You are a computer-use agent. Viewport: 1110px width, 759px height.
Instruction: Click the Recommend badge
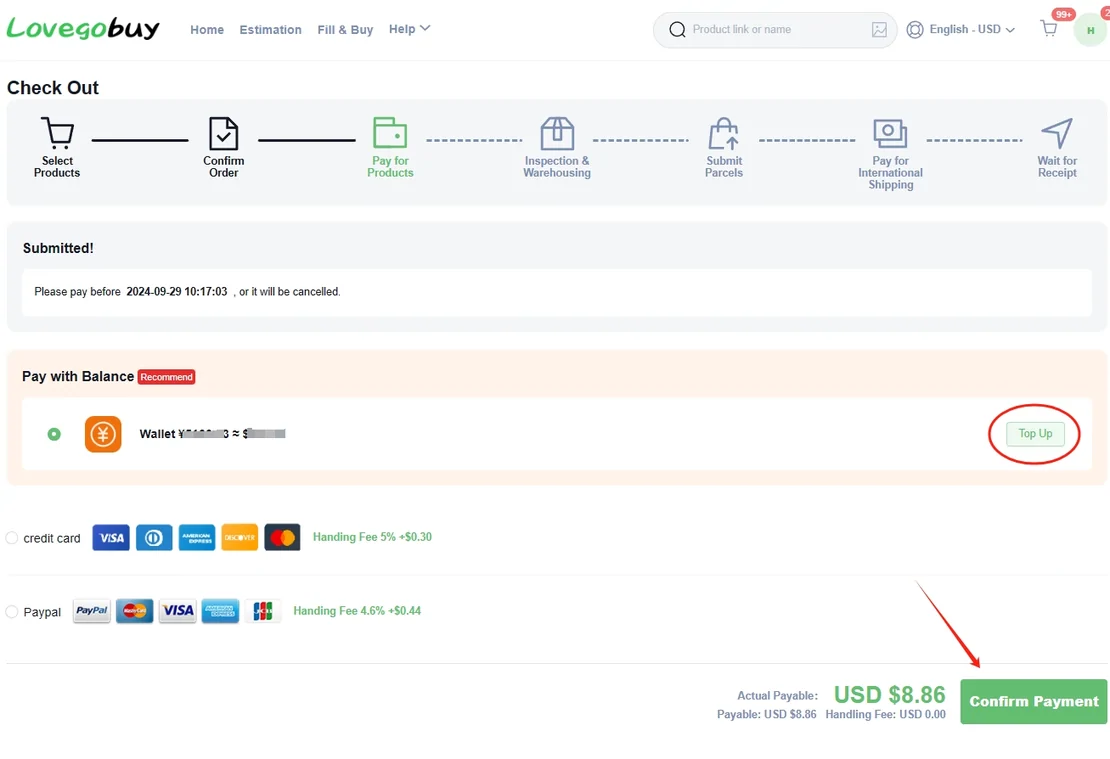pyautogui.click(x=166, y=377)
